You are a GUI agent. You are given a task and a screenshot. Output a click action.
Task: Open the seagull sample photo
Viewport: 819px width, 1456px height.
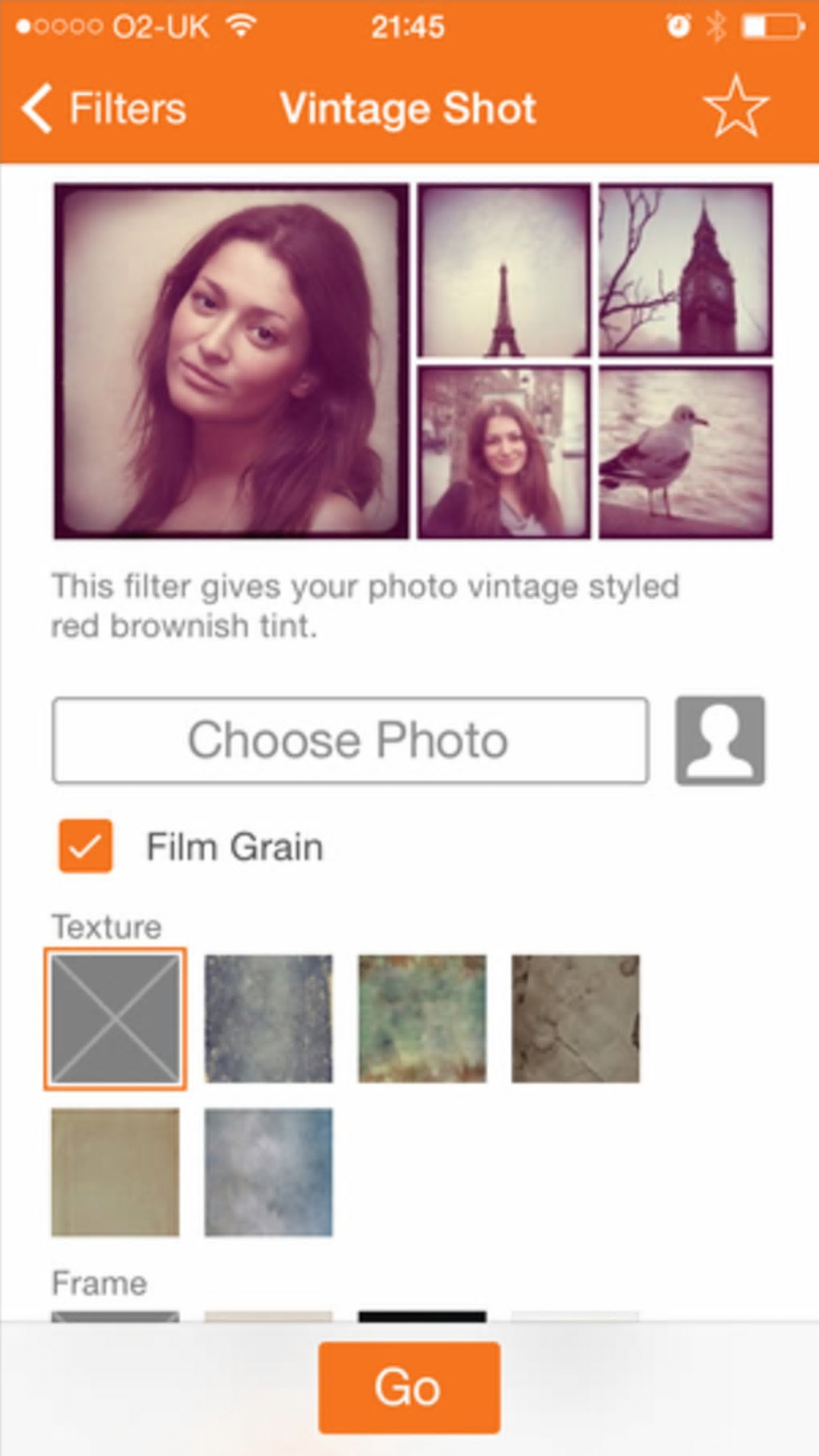coord(686,452)
